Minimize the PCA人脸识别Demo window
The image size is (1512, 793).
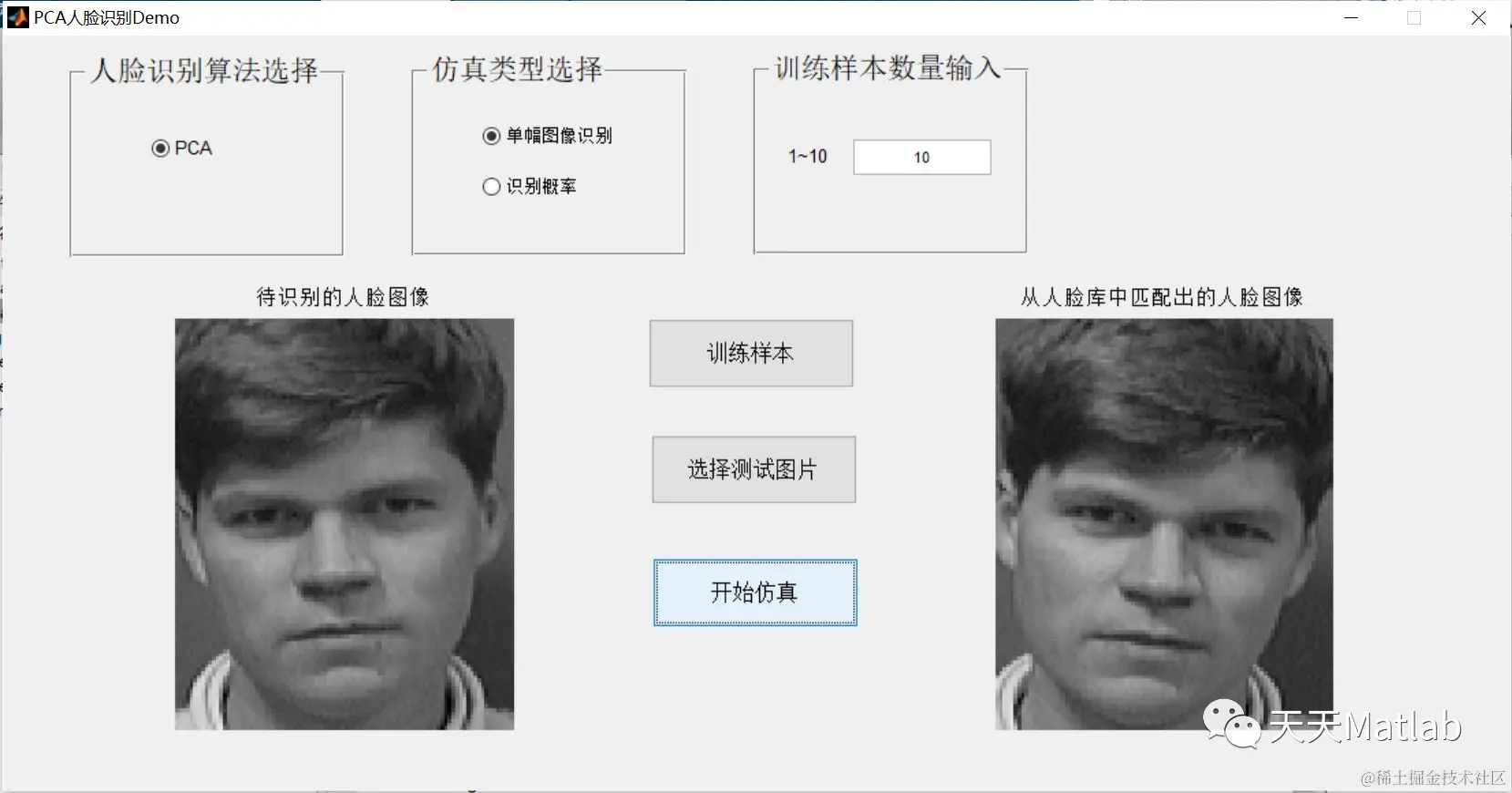coord(1352,18)
